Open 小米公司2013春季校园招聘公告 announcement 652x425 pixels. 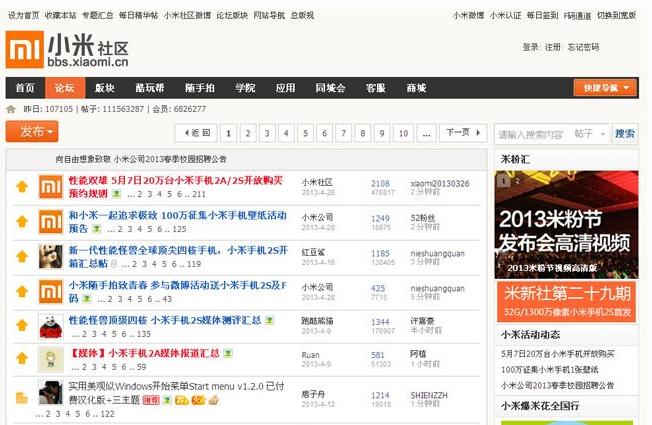[x=170, y=159]
